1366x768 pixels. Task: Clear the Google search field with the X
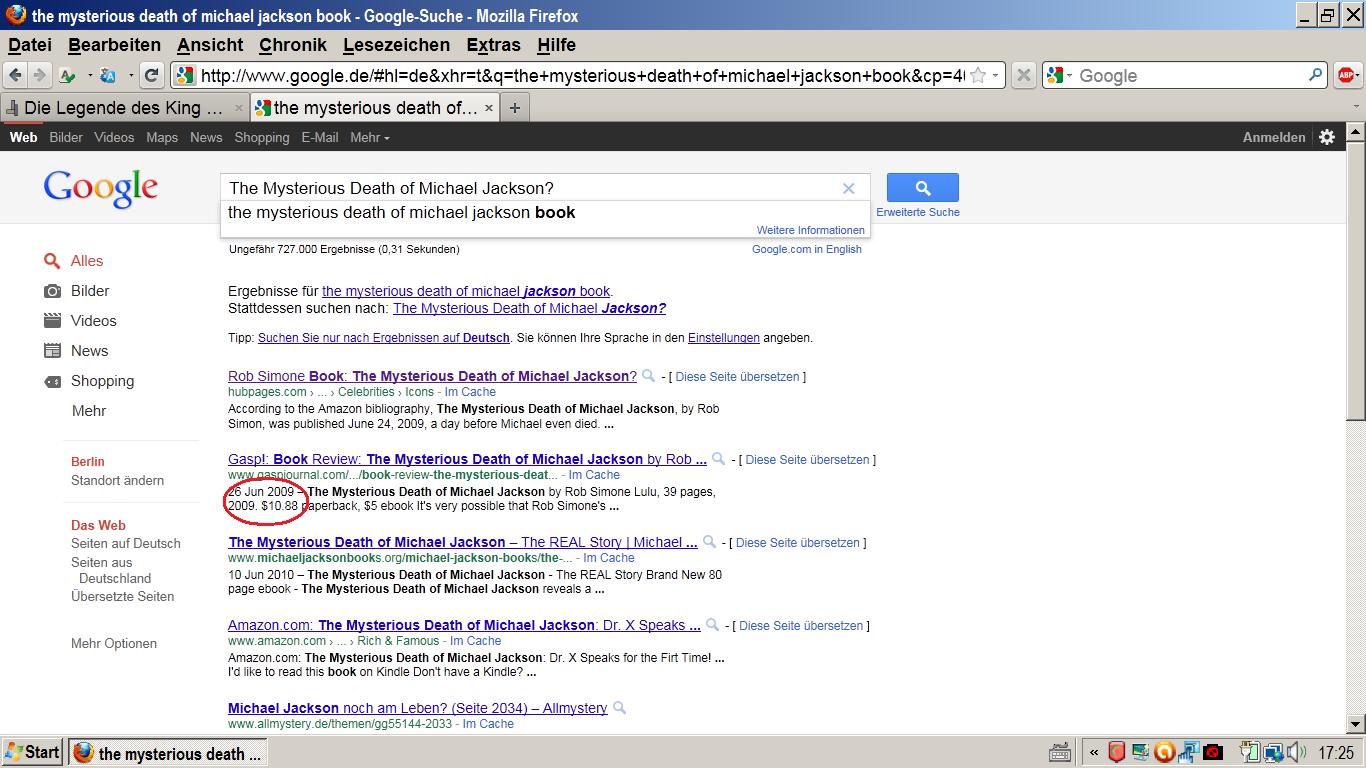point(848,188)
